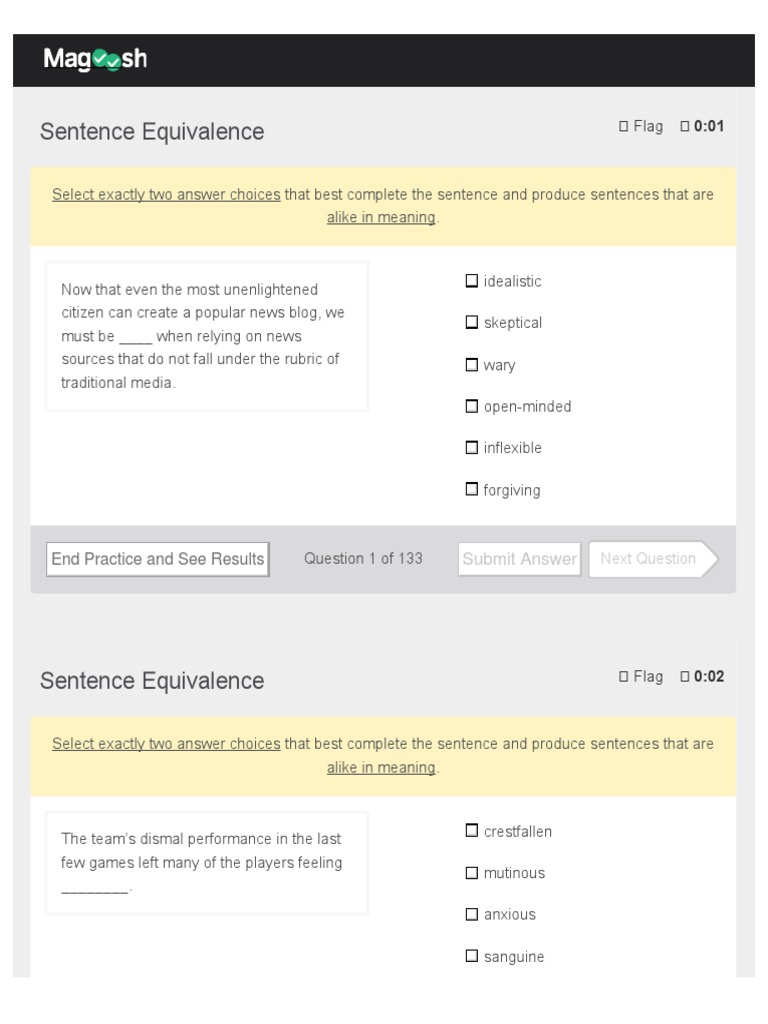Flag the second question
This screenshot has height=1024, width=768.
click(640, 676)
